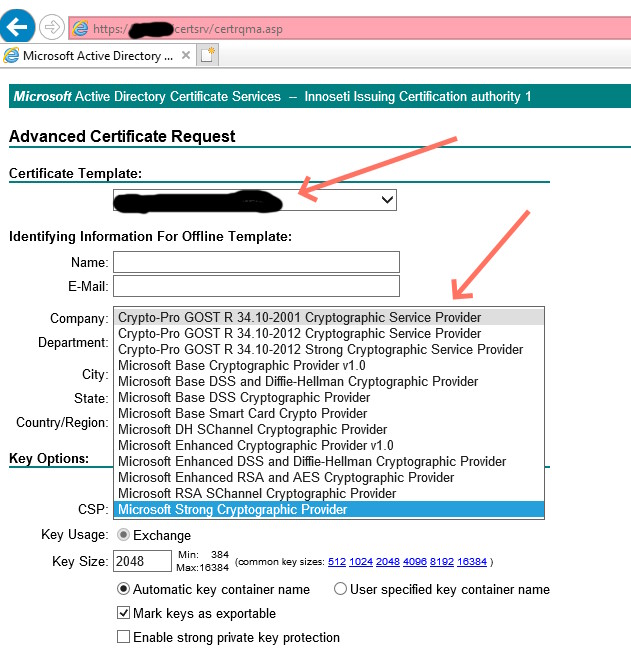
Task: Click the 4096 common key size link
Action: coord(417,562)
